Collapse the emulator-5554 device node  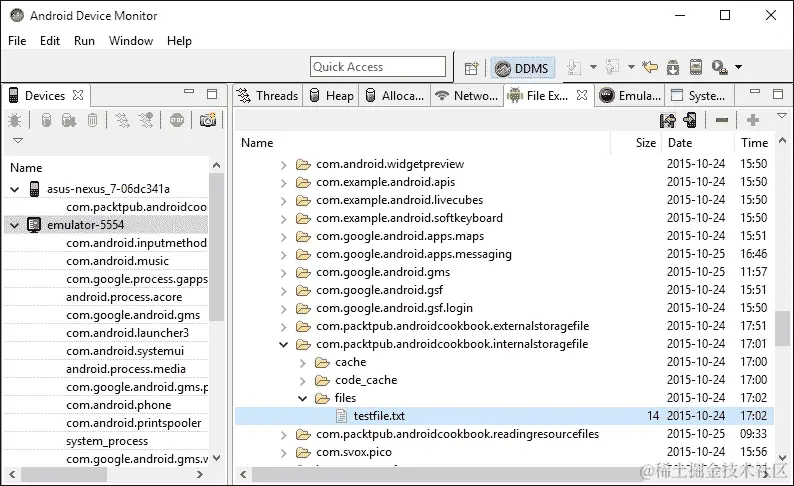15,225
